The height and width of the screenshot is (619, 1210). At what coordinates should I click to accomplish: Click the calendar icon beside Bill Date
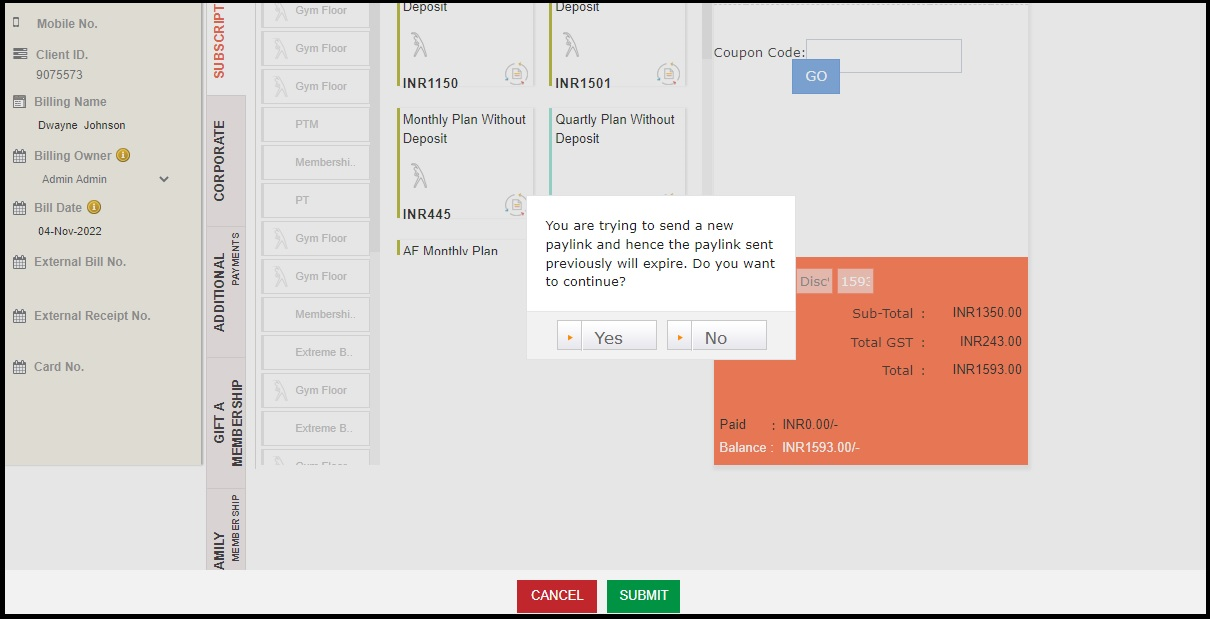(x=19, y=208)
